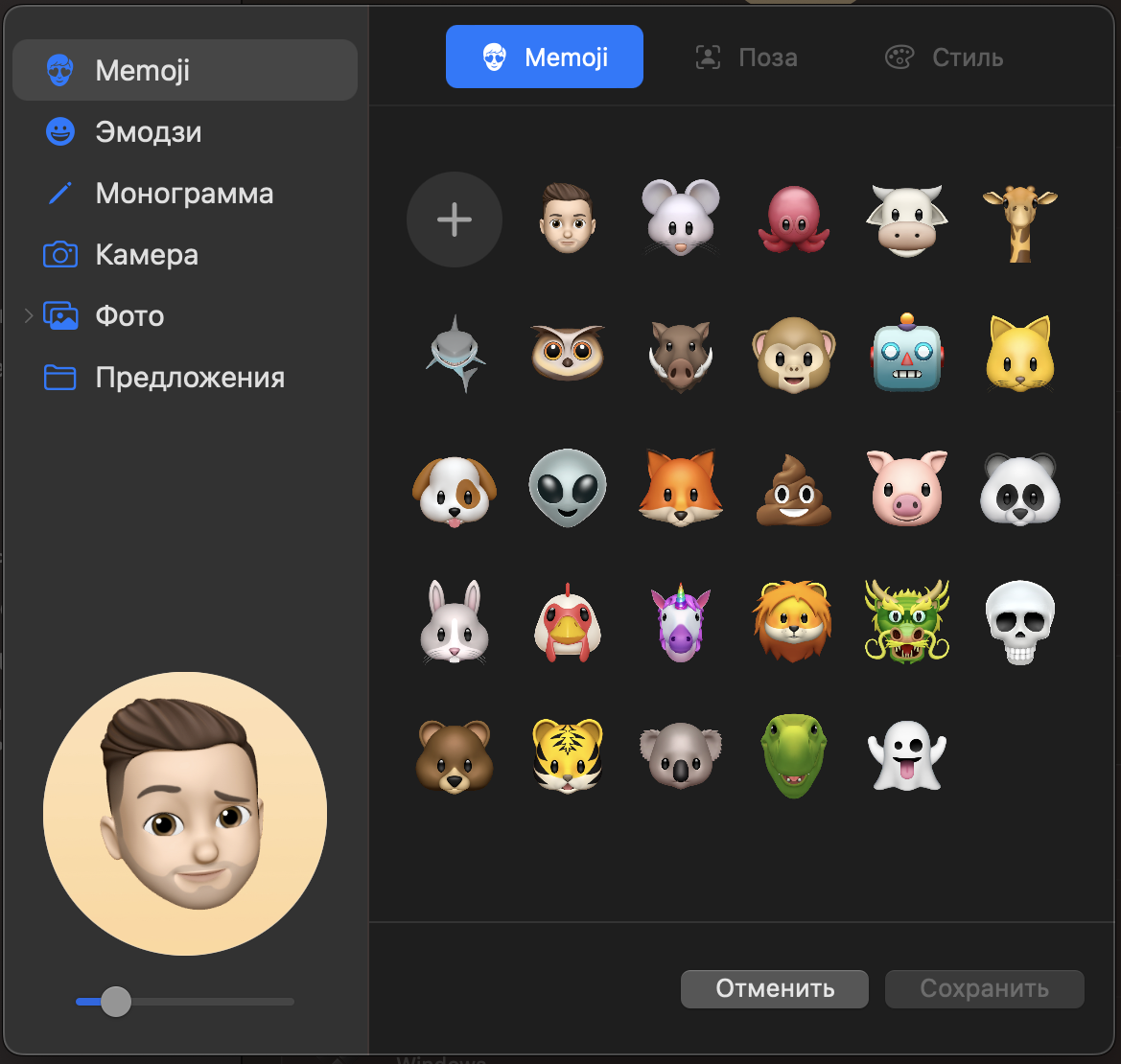Pick the alien Animoji

click(x=567, y=488)
